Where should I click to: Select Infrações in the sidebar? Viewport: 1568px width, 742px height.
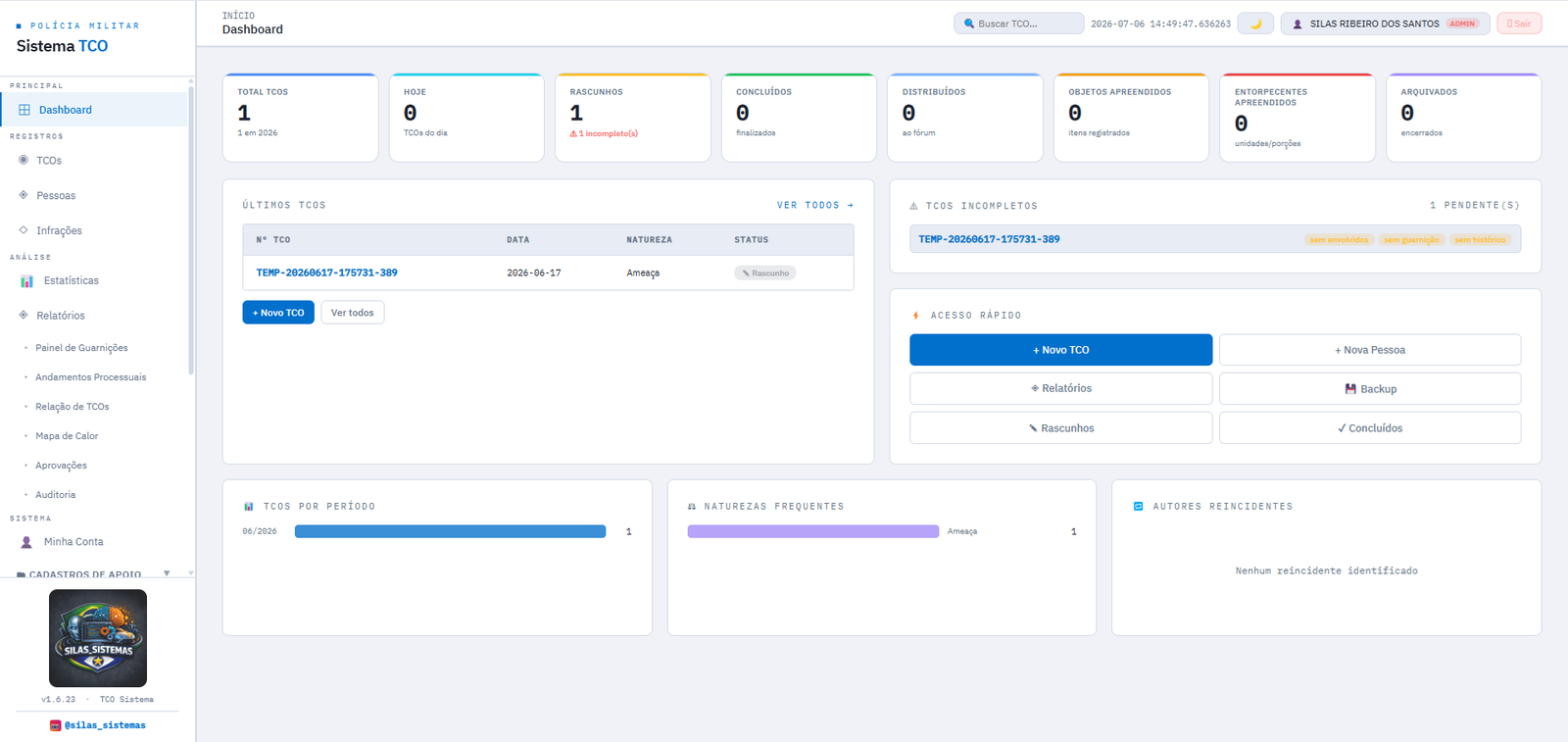pyautogui.click(x=59, y=230)
